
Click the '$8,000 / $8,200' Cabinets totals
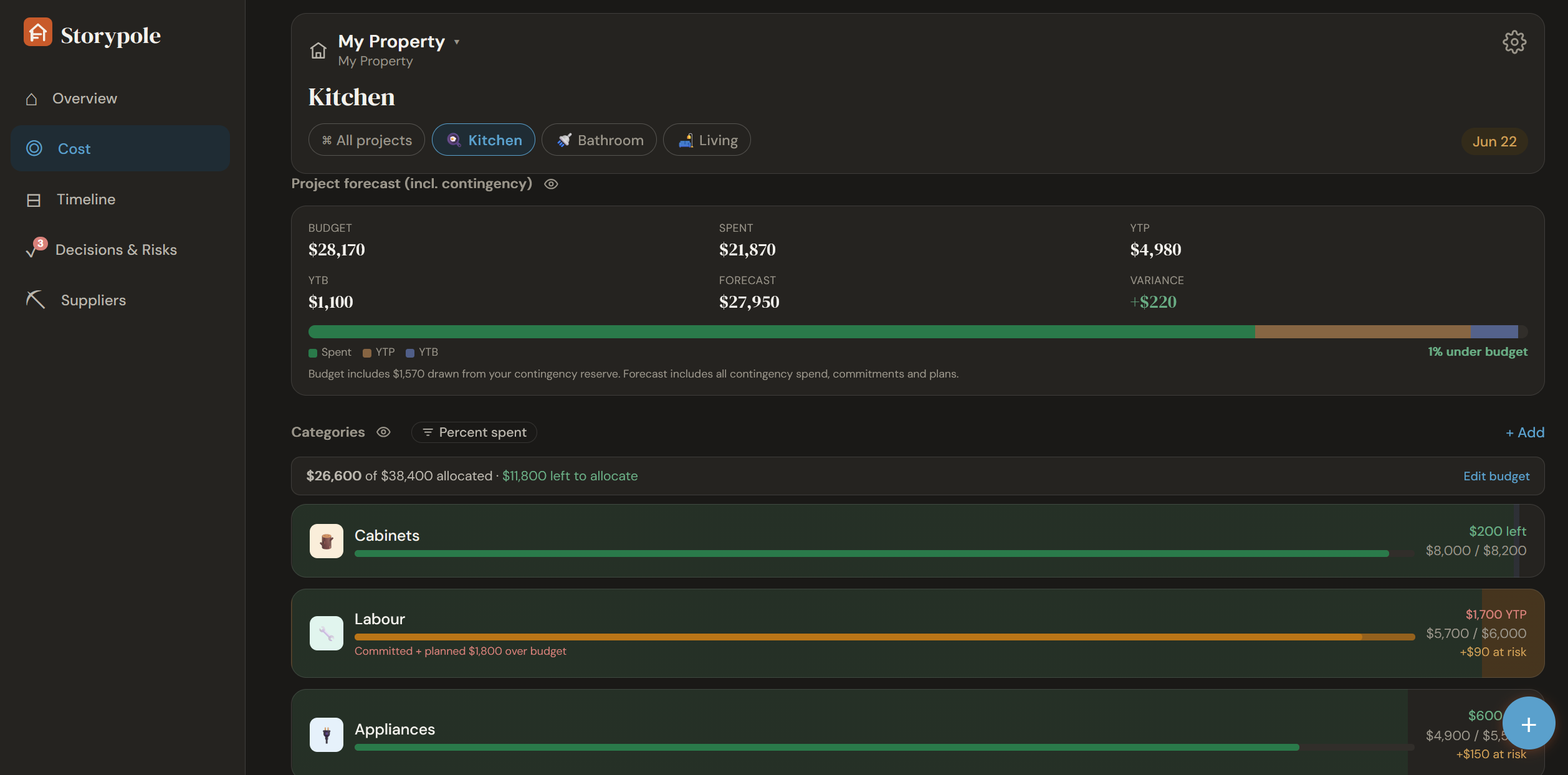tap(1476, 551)
